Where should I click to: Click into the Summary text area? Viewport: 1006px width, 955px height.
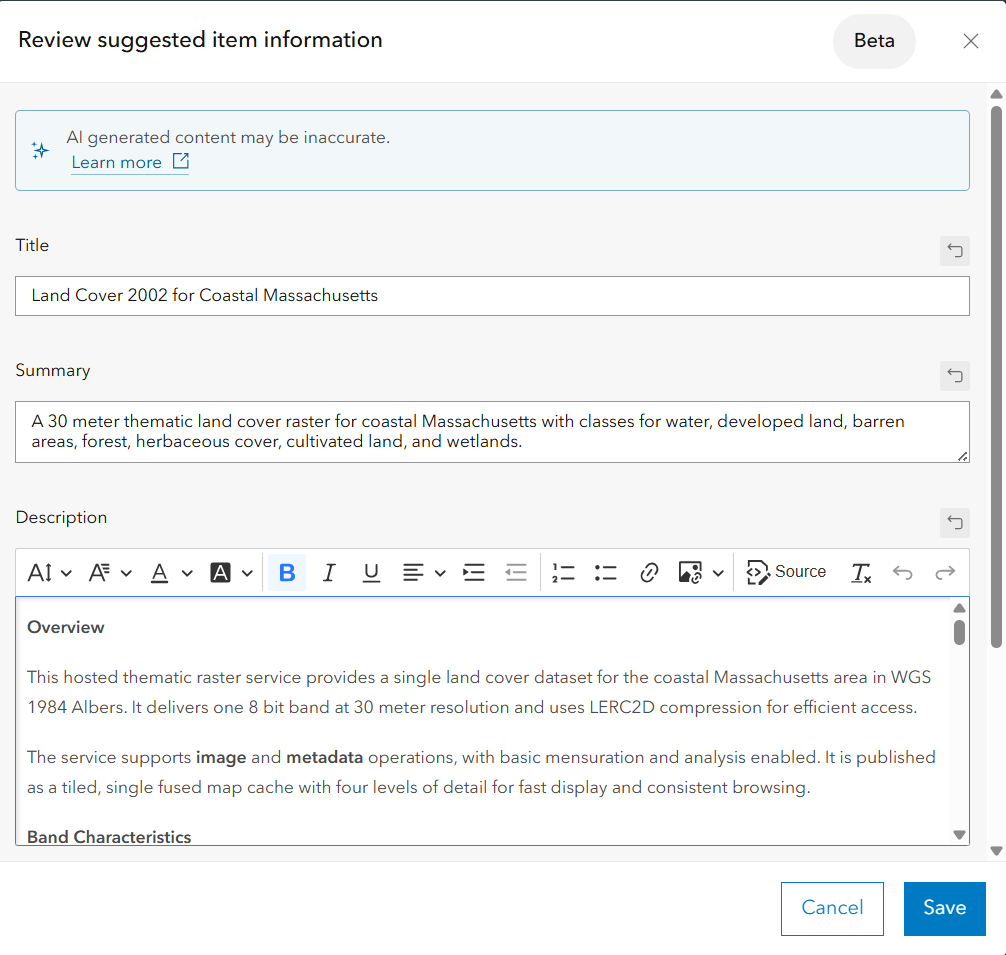[x=492, y=432]
